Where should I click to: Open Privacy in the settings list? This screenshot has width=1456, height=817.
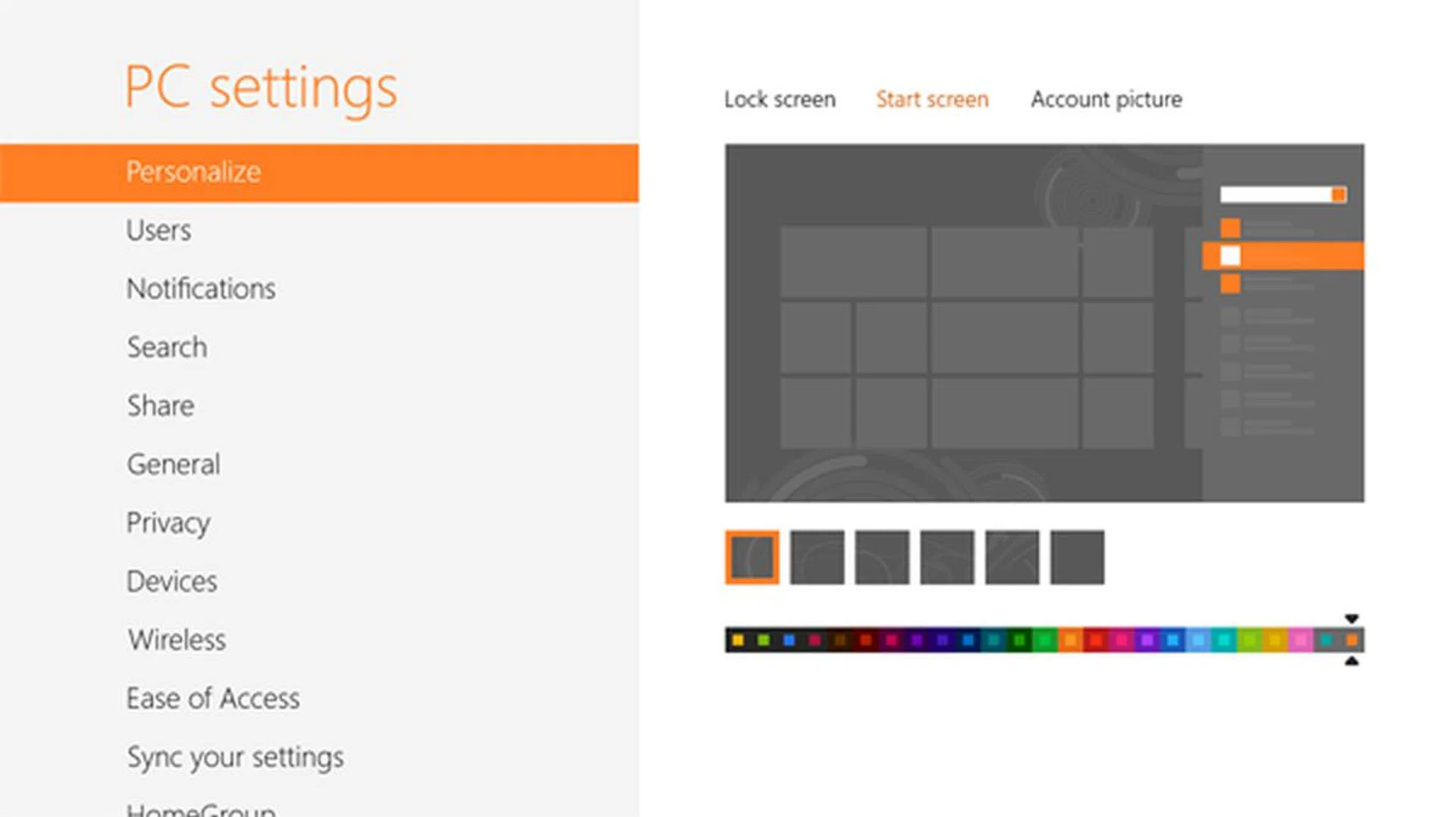[x=168, y=523]
